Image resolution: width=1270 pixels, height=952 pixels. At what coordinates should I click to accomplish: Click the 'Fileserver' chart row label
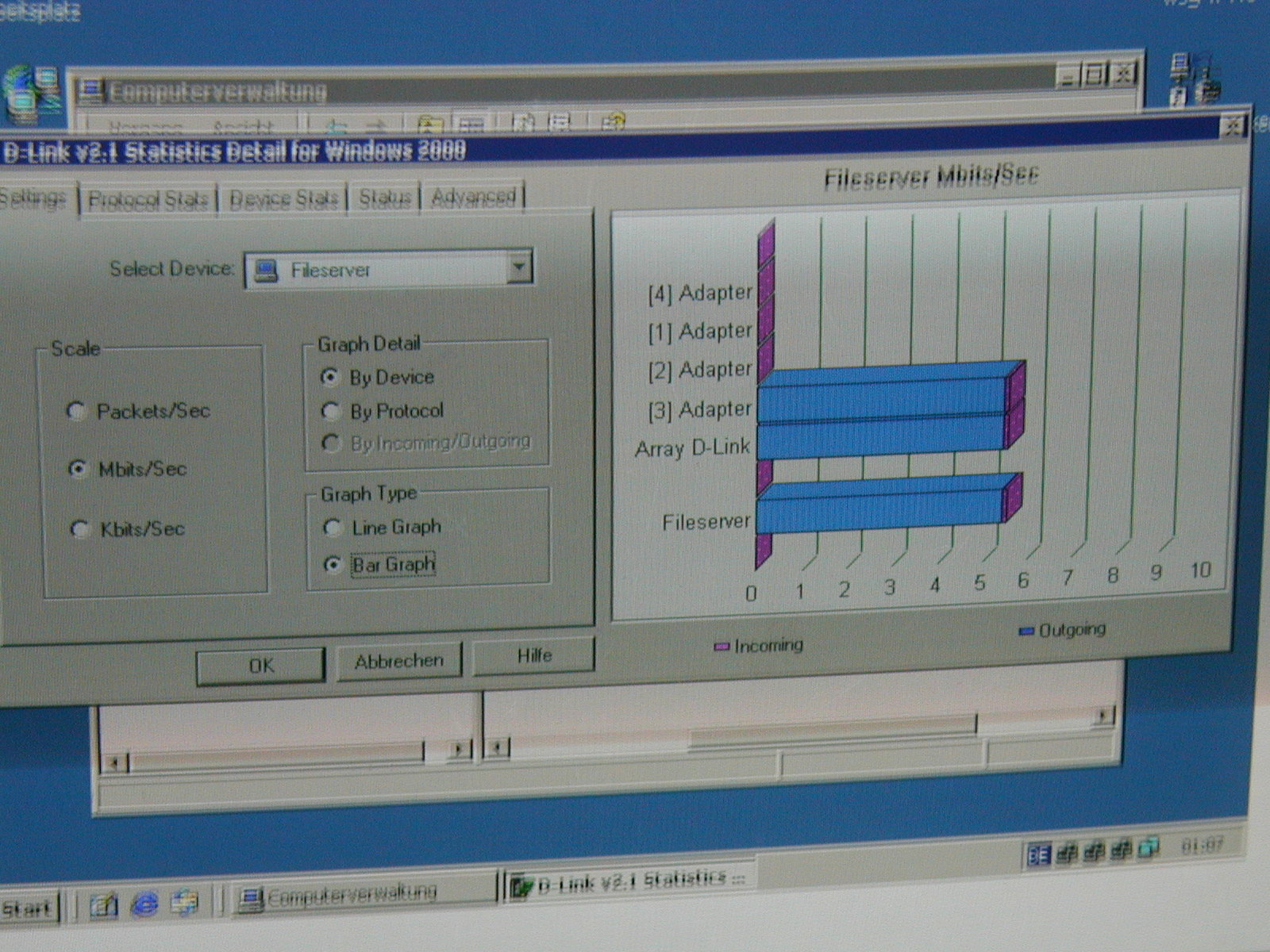coord(706,522)
